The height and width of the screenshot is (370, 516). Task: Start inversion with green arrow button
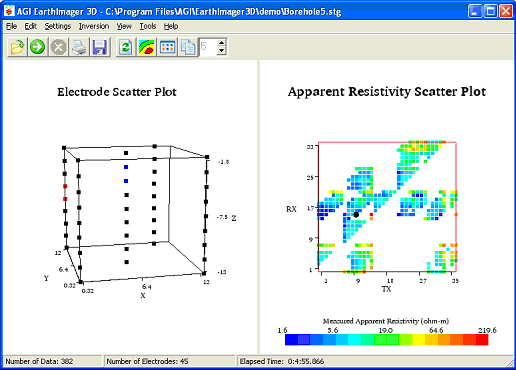[x=38, y=47]
